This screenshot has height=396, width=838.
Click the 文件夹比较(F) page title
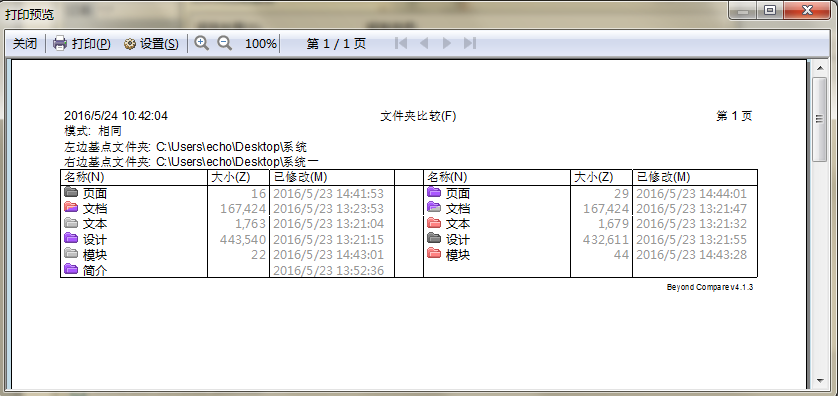(x=418, y=116)
